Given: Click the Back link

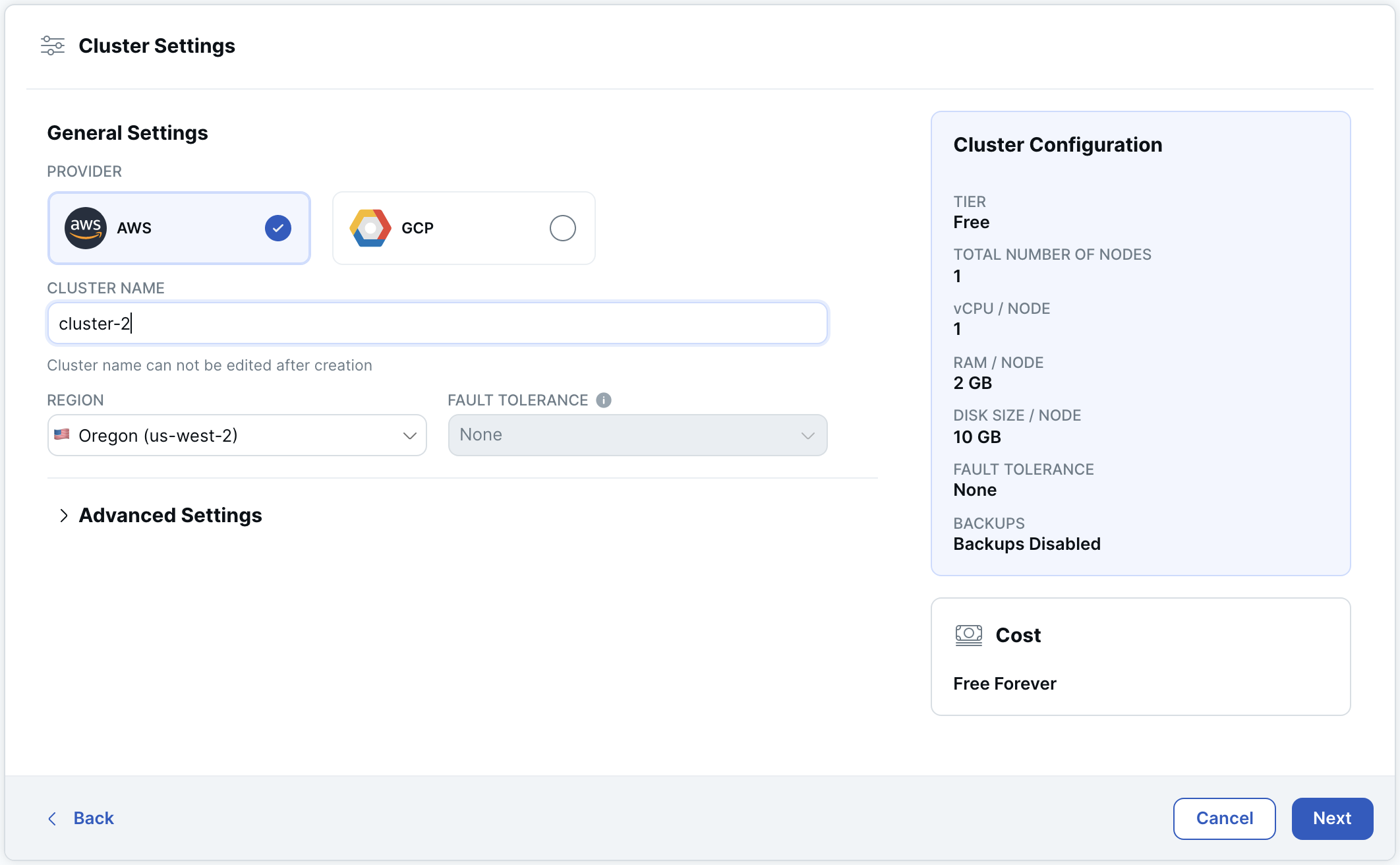Looking at the screenshot, I should (x=94, y=818).
